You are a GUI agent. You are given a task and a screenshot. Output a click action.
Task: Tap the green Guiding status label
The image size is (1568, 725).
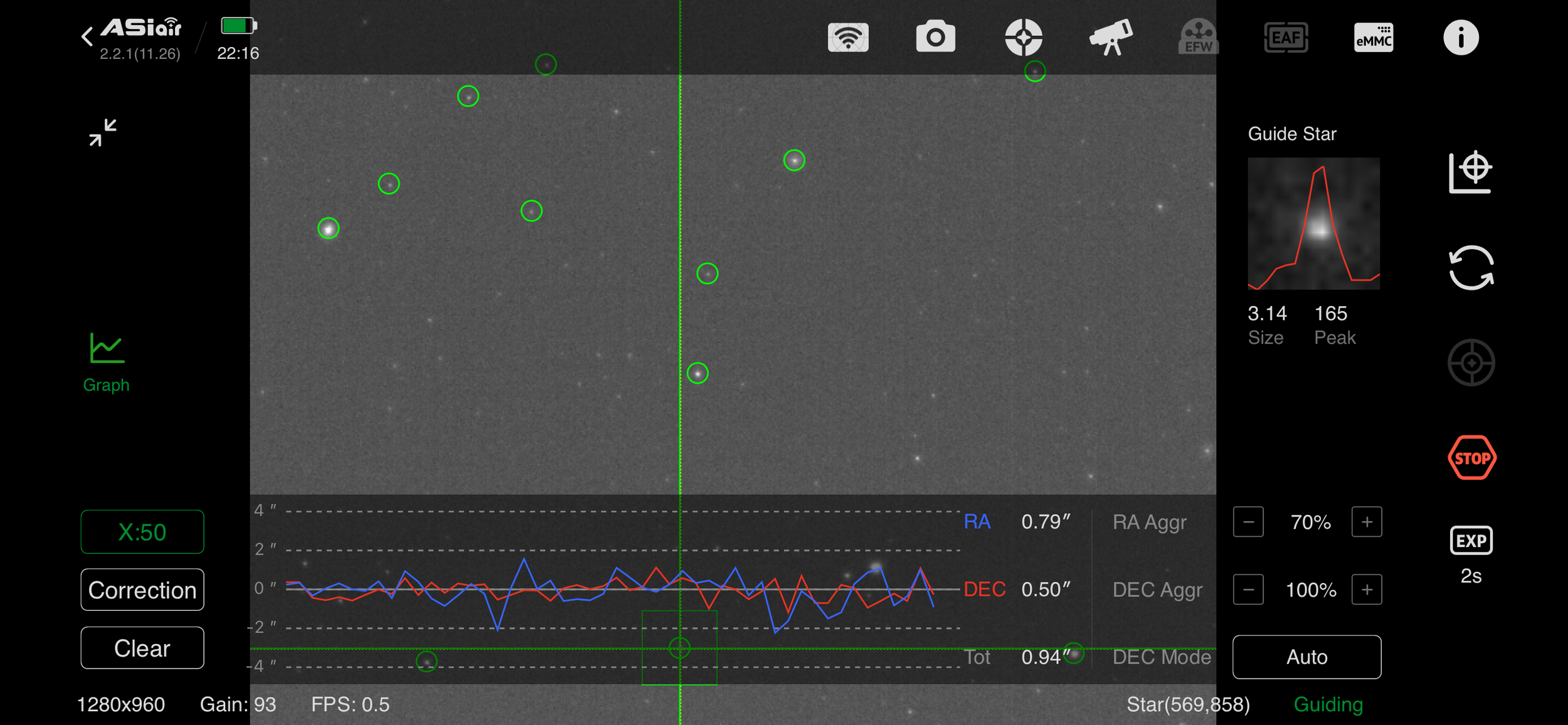pos(1328,704)
